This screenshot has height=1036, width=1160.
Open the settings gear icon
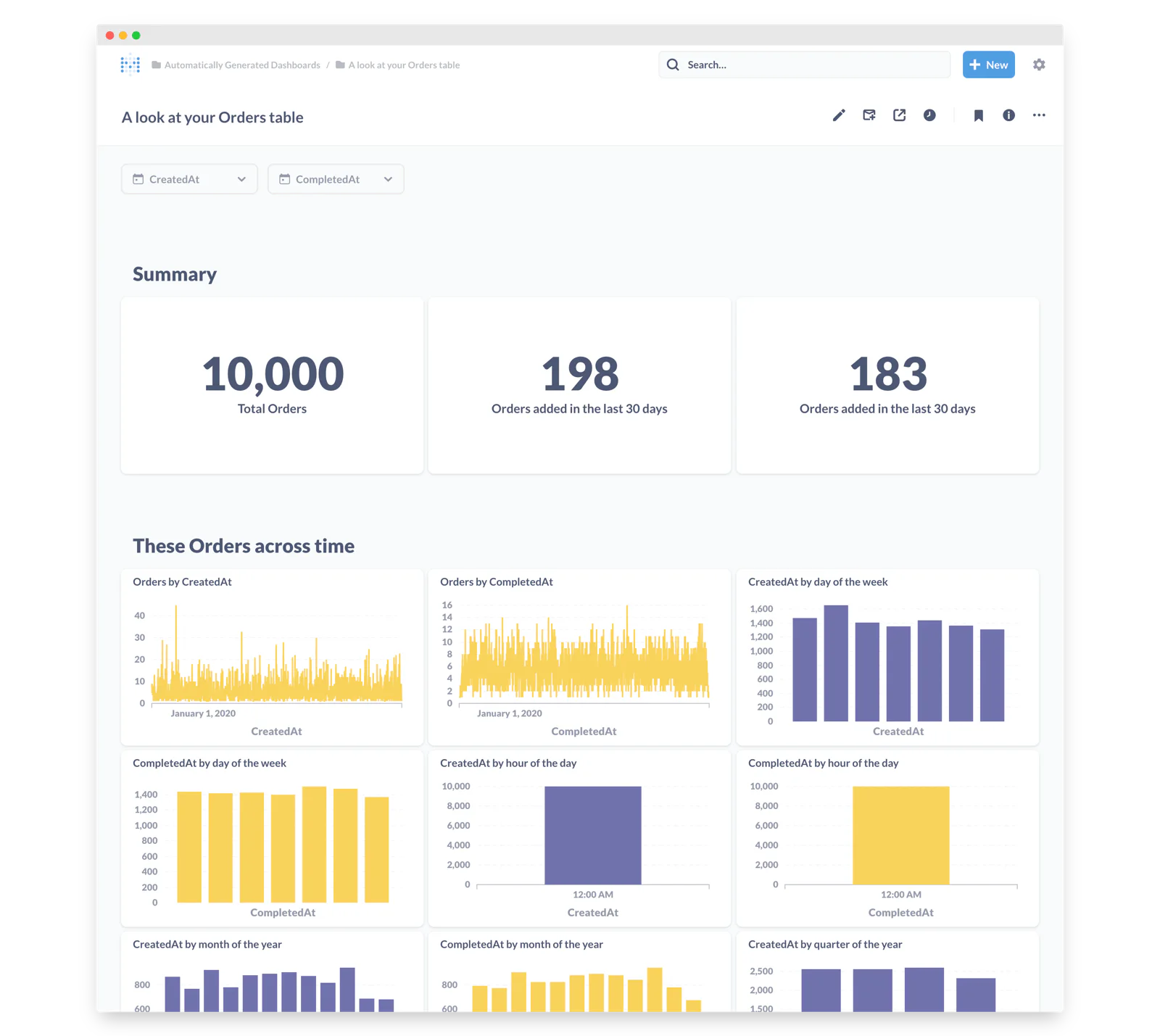pyautogui.click(x=1039, y=65)
